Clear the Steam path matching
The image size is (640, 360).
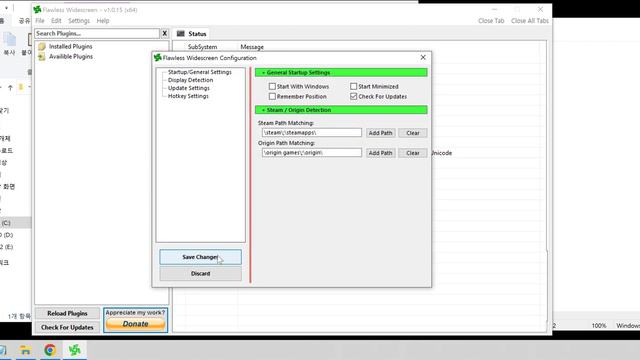tap(413, 133)
